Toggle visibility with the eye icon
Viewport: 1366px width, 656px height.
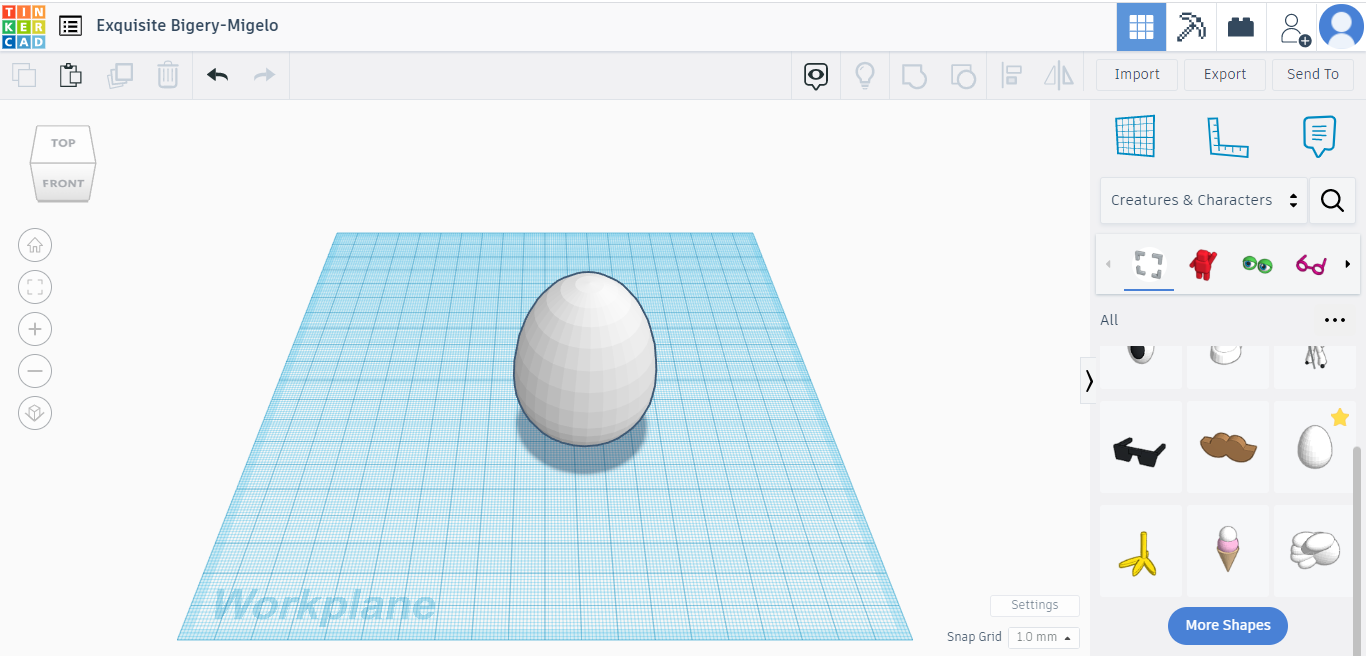coord(815,74)
